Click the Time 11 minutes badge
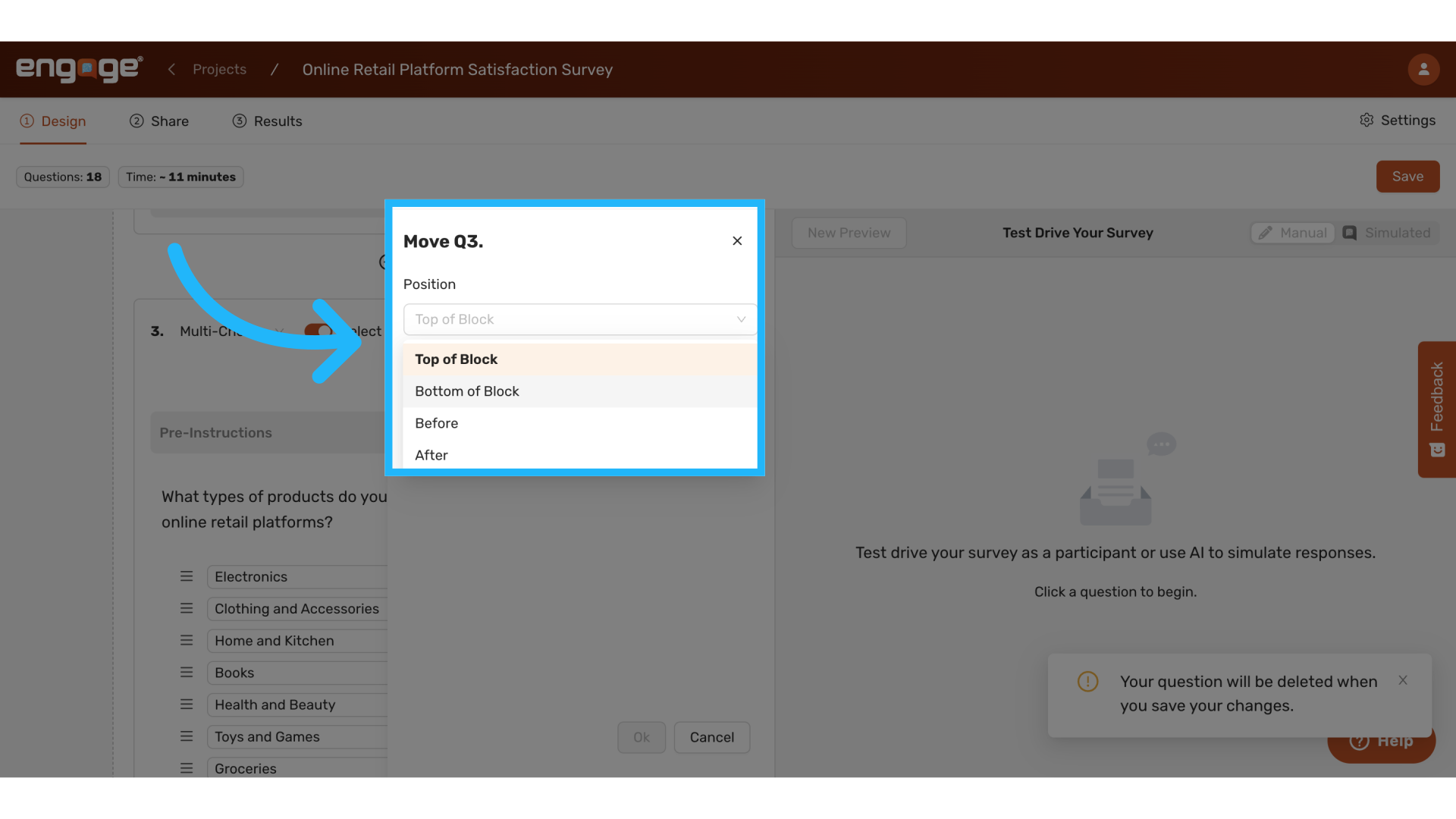The image size is (1456, 819). [x=180, y=177]
